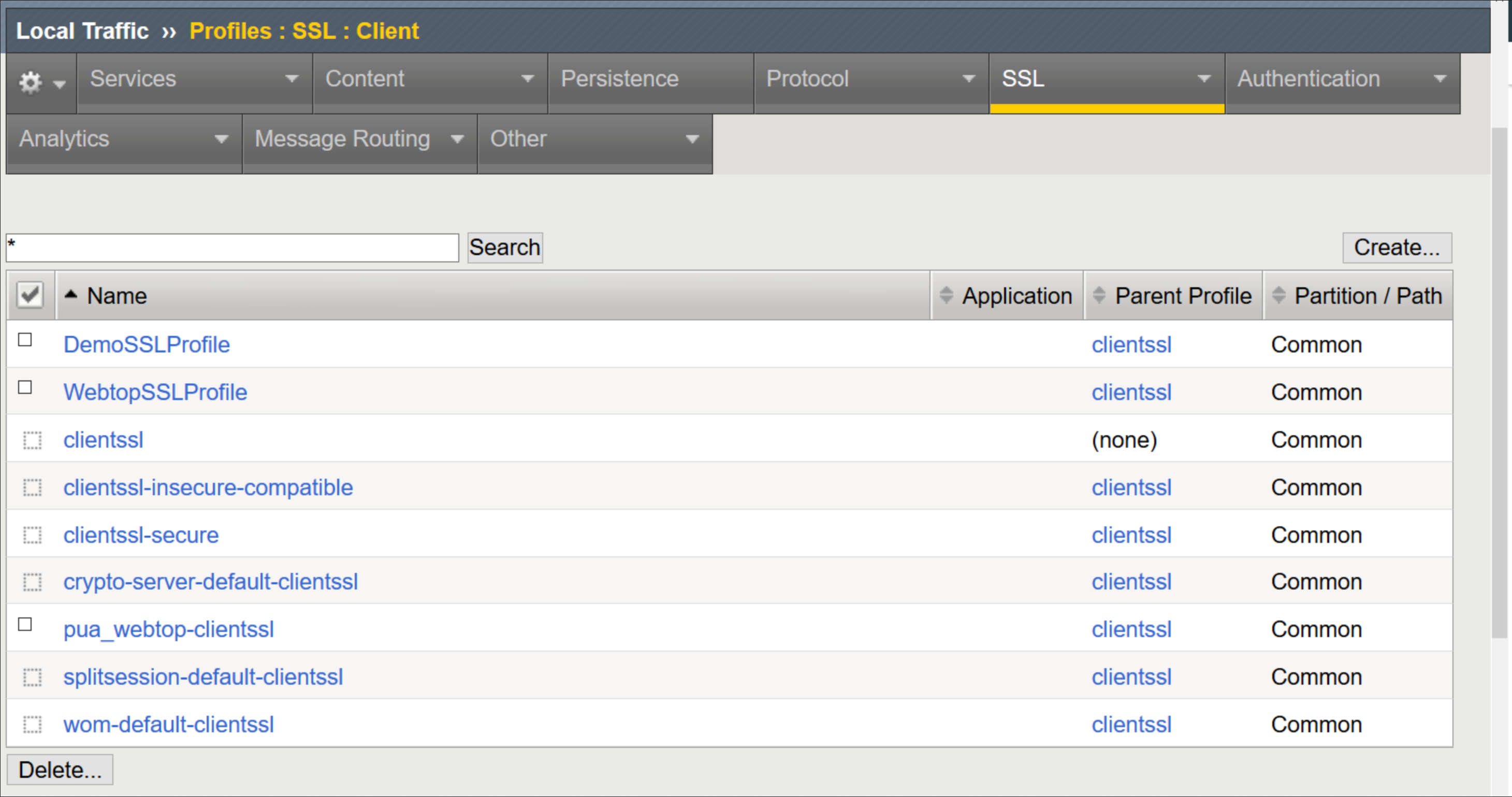
Task: Click the double-chevron breadcrumb separator
Action: pos(169,31)
